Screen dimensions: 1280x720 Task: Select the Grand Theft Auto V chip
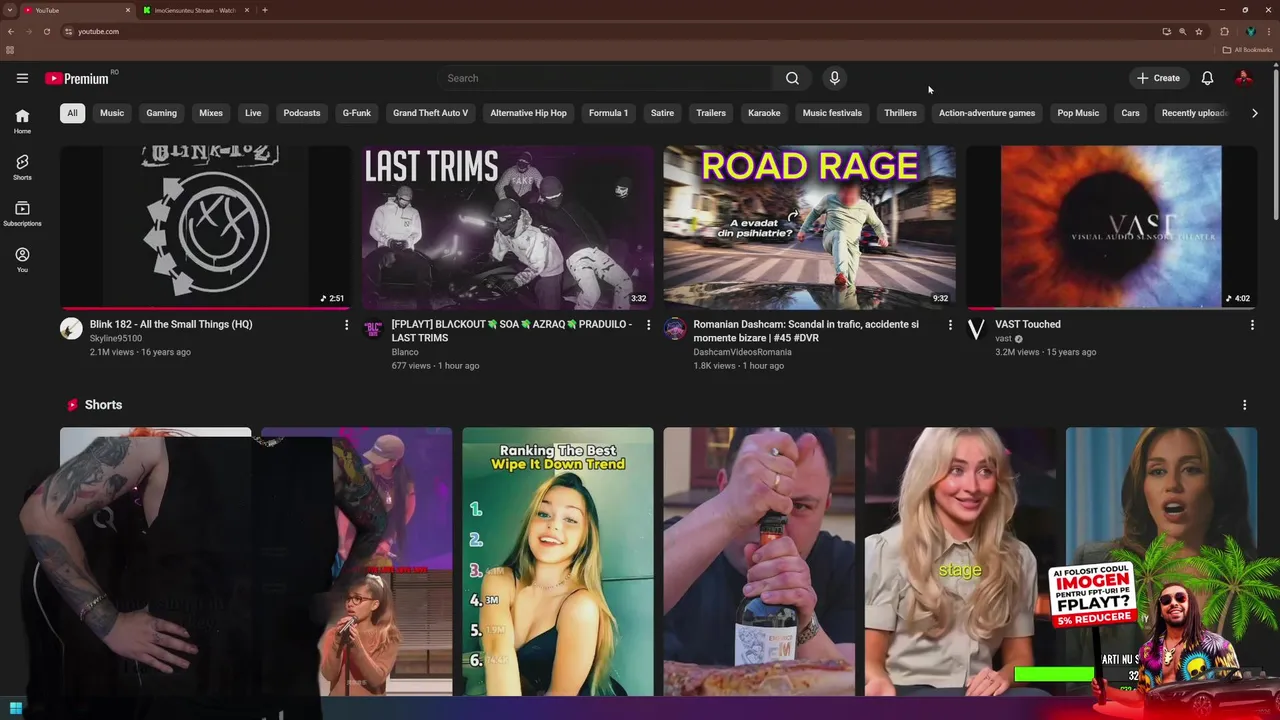pos(430,113)
